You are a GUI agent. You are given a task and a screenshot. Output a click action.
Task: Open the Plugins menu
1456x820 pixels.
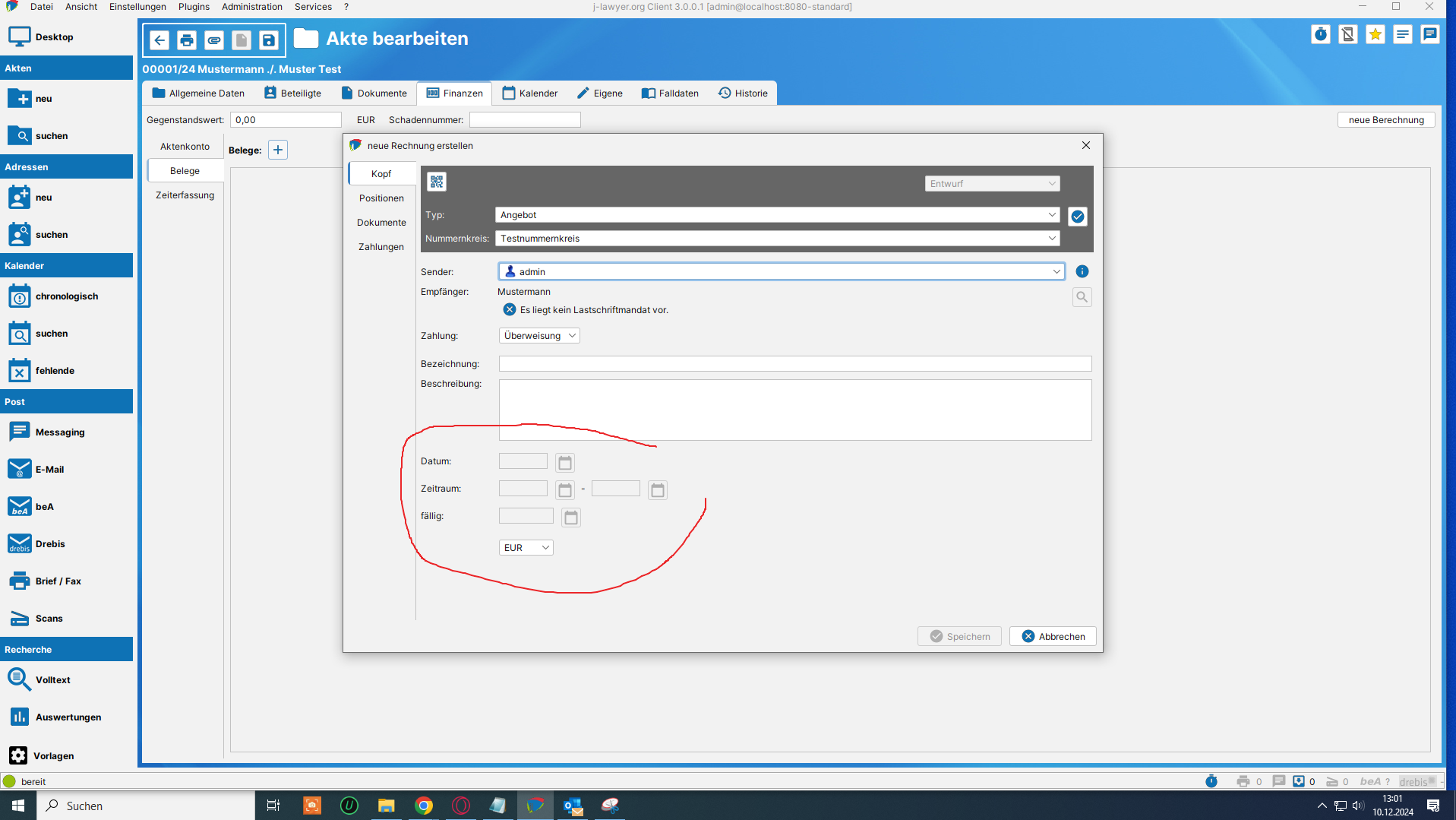coord(194,7)
